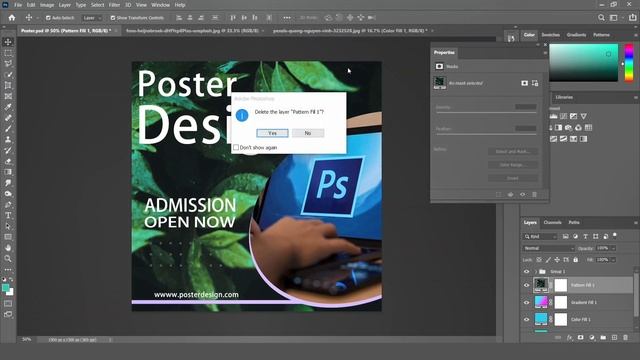Select the Zoom tool in the toolbar
This screenshot has width=640, height=360.
pos(8,258)
